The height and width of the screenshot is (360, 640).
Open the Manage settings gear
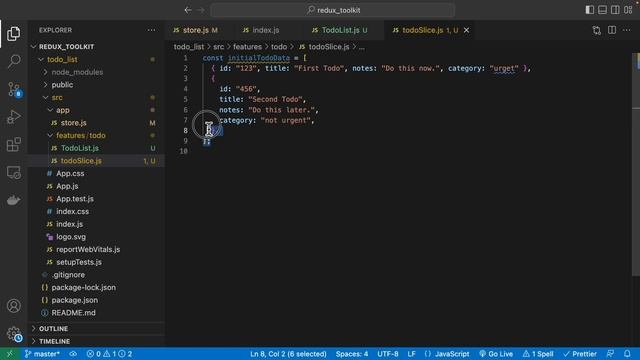click(x=13, y=333)
